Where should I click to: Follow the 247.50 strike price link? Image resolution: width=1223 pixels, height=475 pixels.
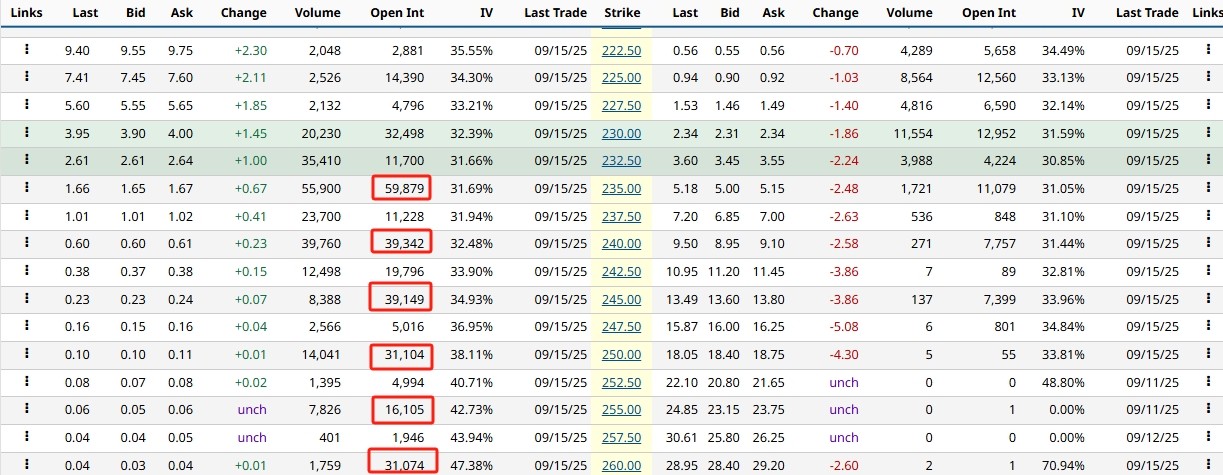click(621, 326)
